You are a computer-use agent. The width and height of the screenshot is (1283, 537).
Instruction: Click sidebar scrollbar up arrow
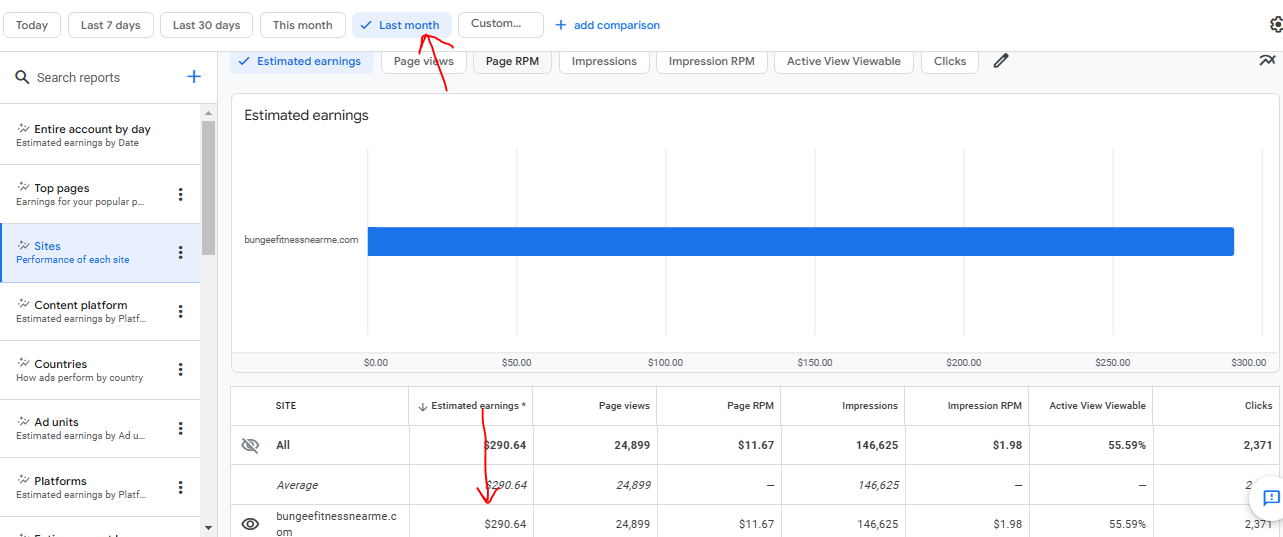(x=208, y=112)
